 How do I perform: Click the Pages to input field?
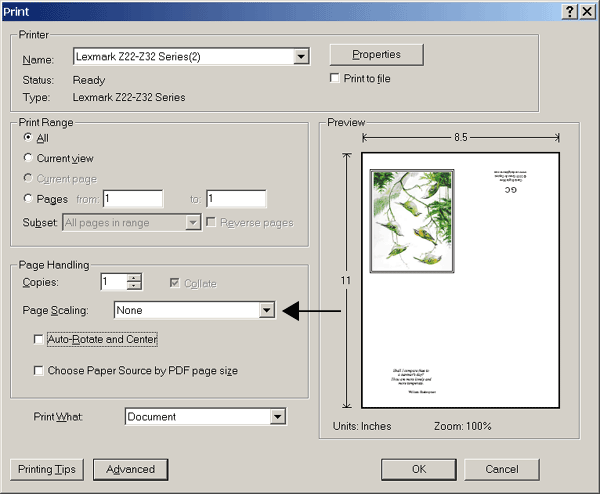[x=236, y=199]
